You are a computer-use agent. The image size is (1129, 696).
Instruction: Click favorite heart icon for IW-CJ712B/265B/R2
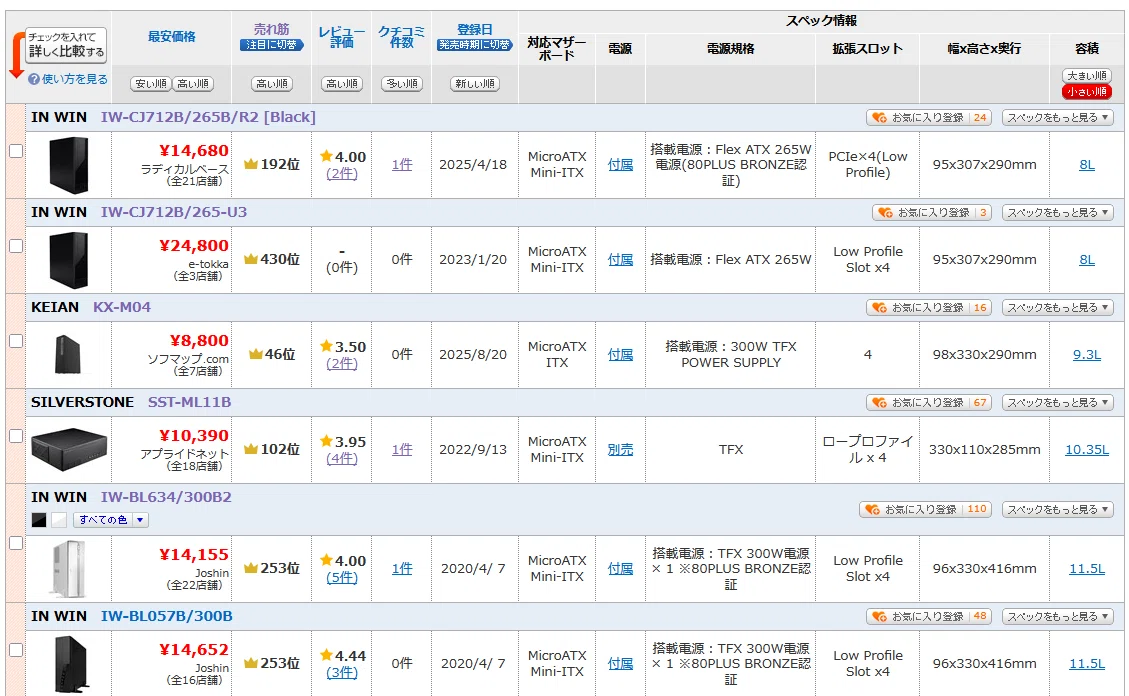click(x=879, y=117)
